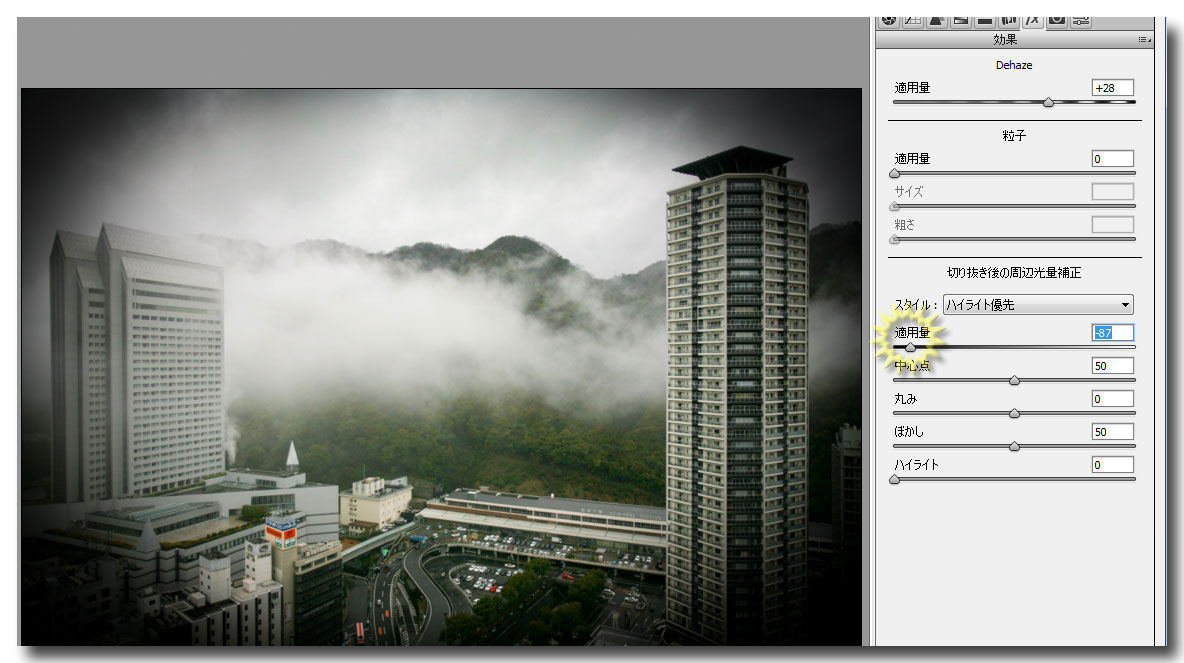Click the ぼかし value input field
The image size is (1184, 663).
pos(1112,432)
